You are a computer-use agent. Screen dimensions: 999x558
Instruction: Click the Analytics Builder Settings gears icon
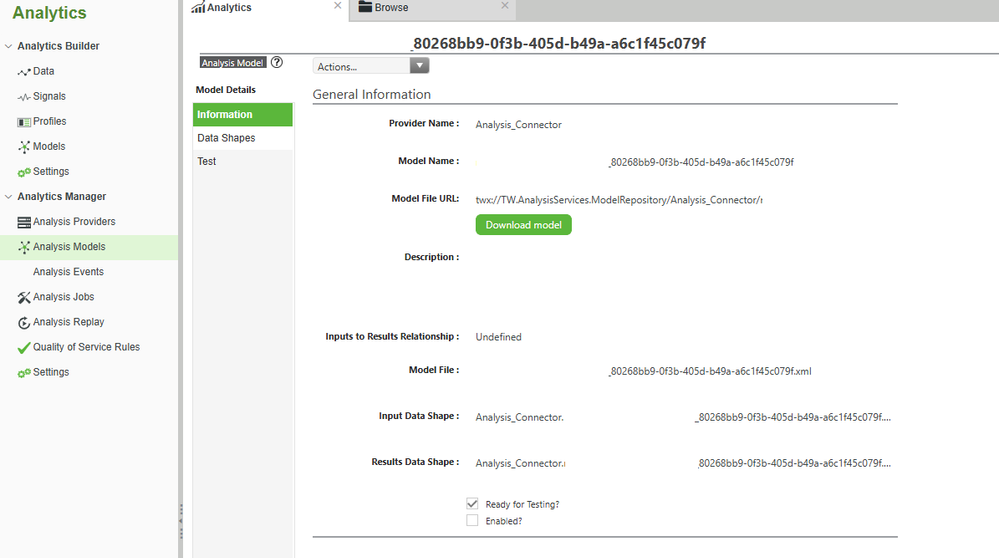pos(24,172)
